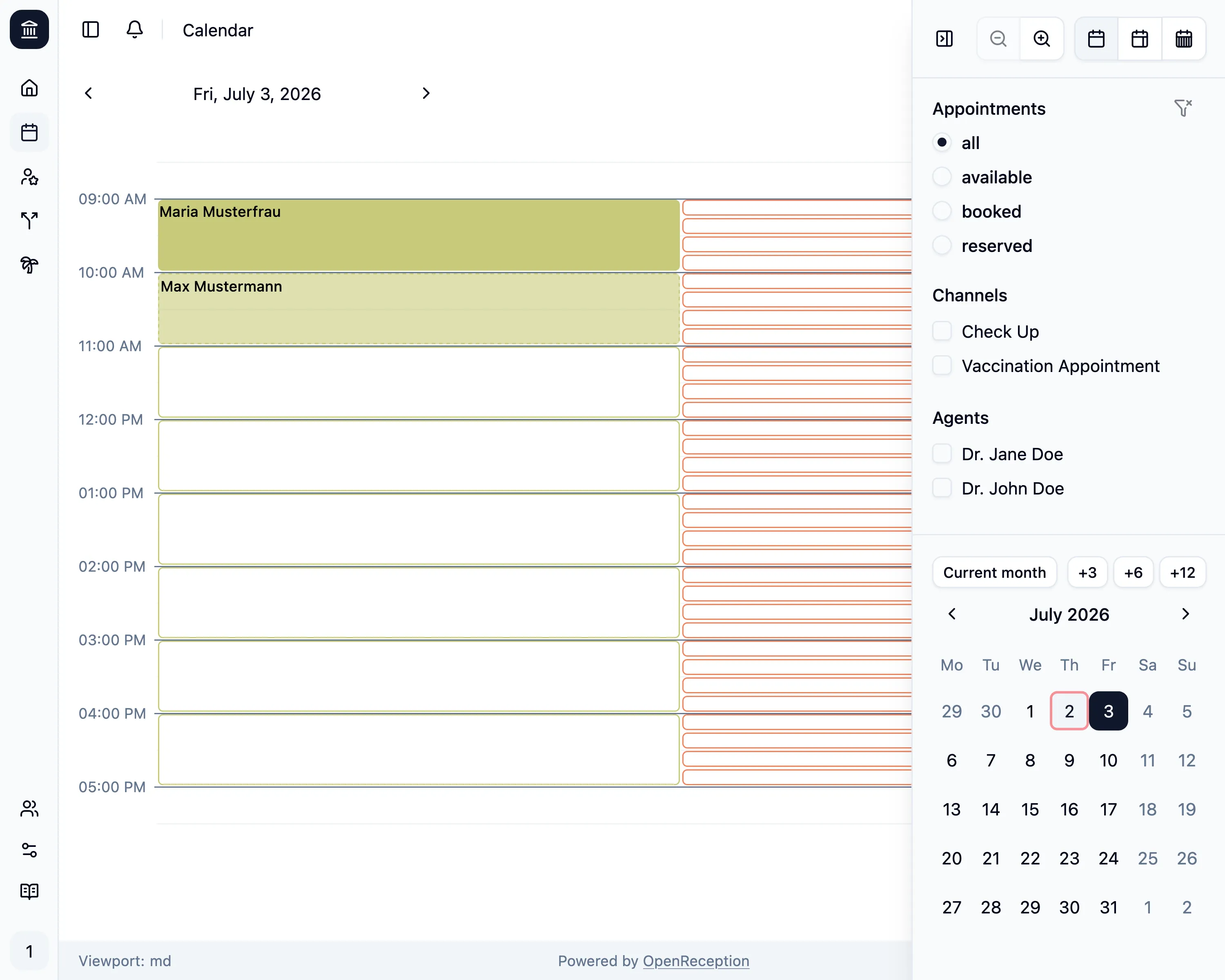Select July 24 in mini calendar
1225x980 pixels.
[x=1108, y=858]
